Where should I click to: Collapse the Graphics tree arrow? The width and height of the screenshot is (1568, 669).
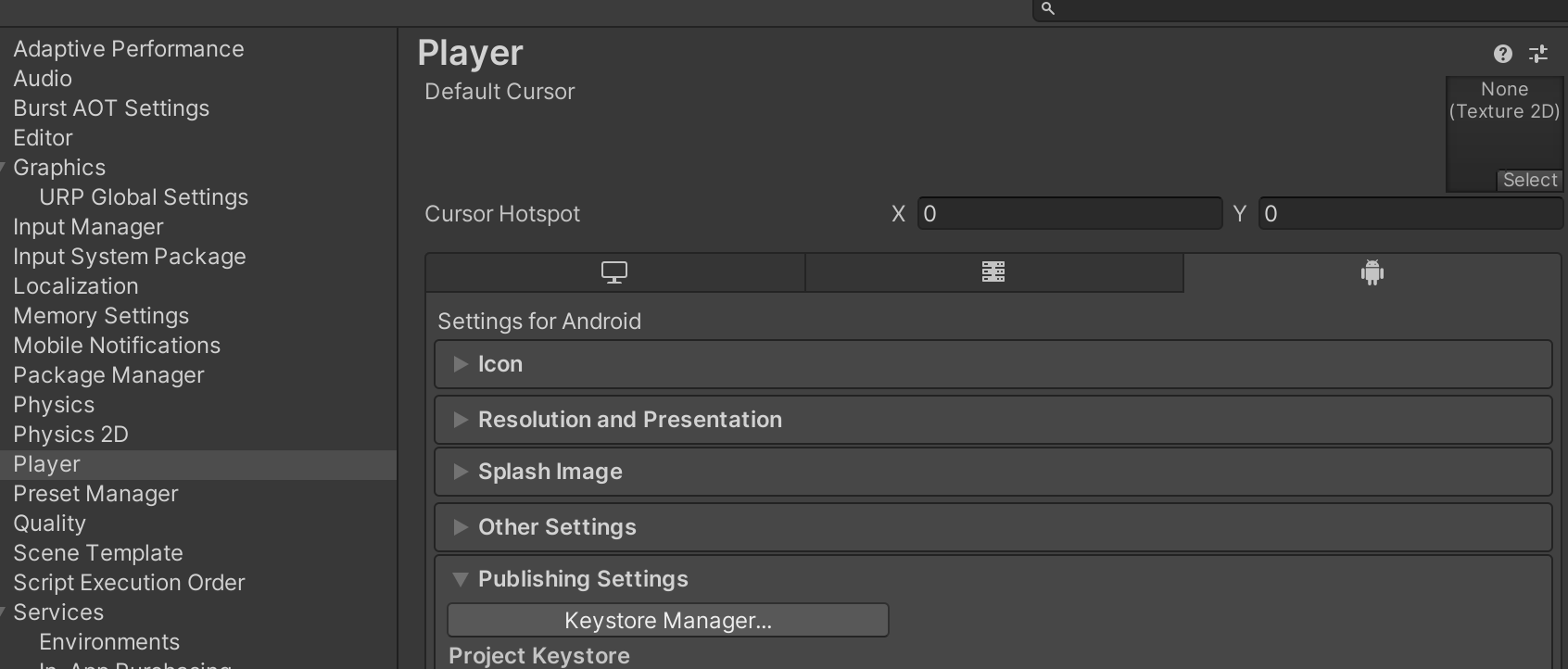pyautogui.click(x=4, y=168)
